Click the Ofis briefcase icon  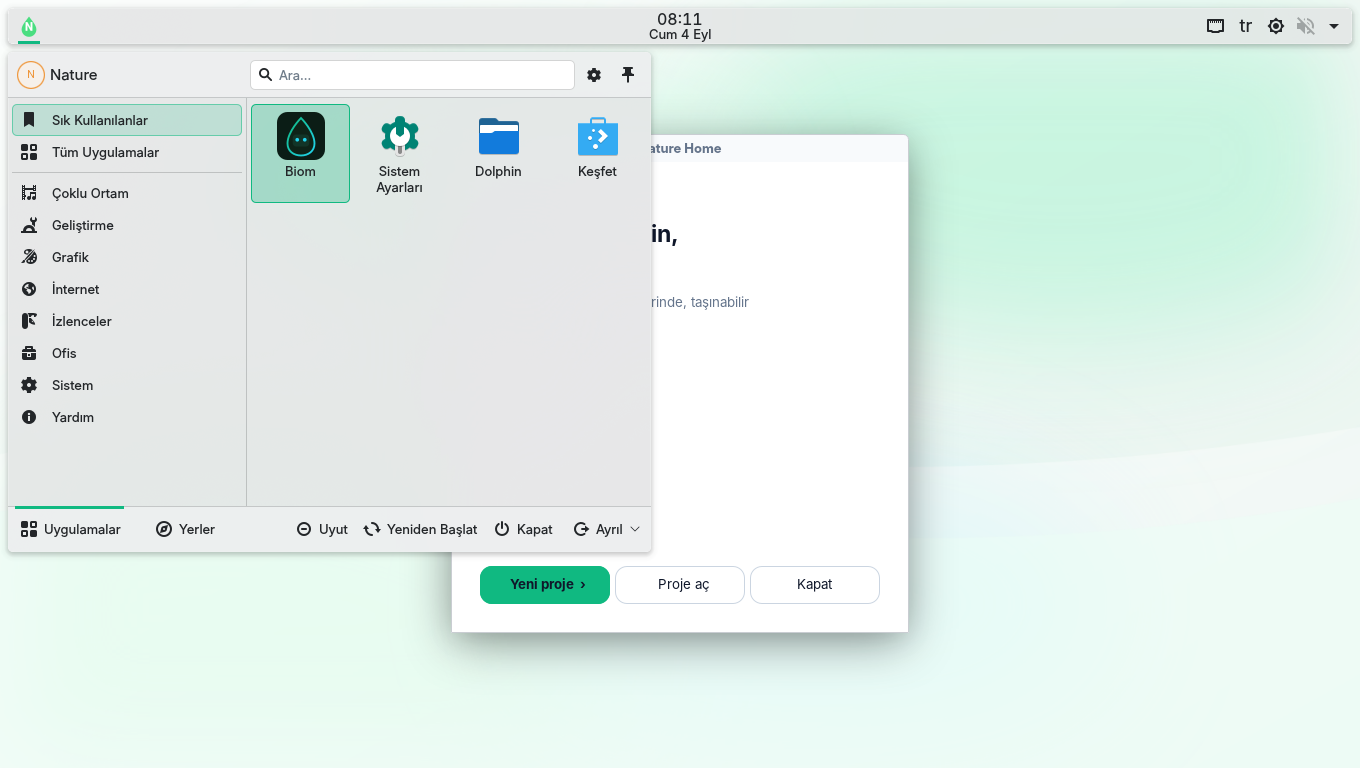pyautogui.click(x=29, y=353)
